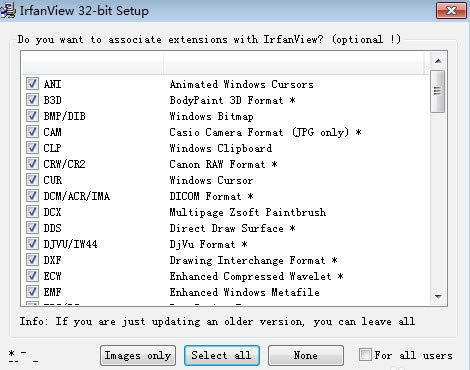Image resolution: width=470 pixels, height=370 pixels.
Task: Toggle the DXF checkbox
Action: coord(32,260)
